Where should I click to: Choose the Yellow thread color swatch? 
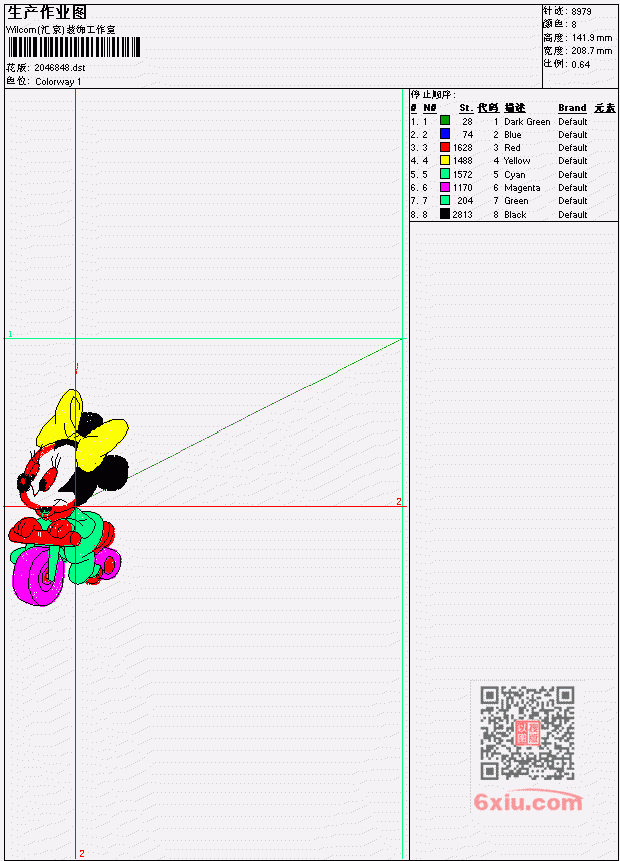[445, 160]
